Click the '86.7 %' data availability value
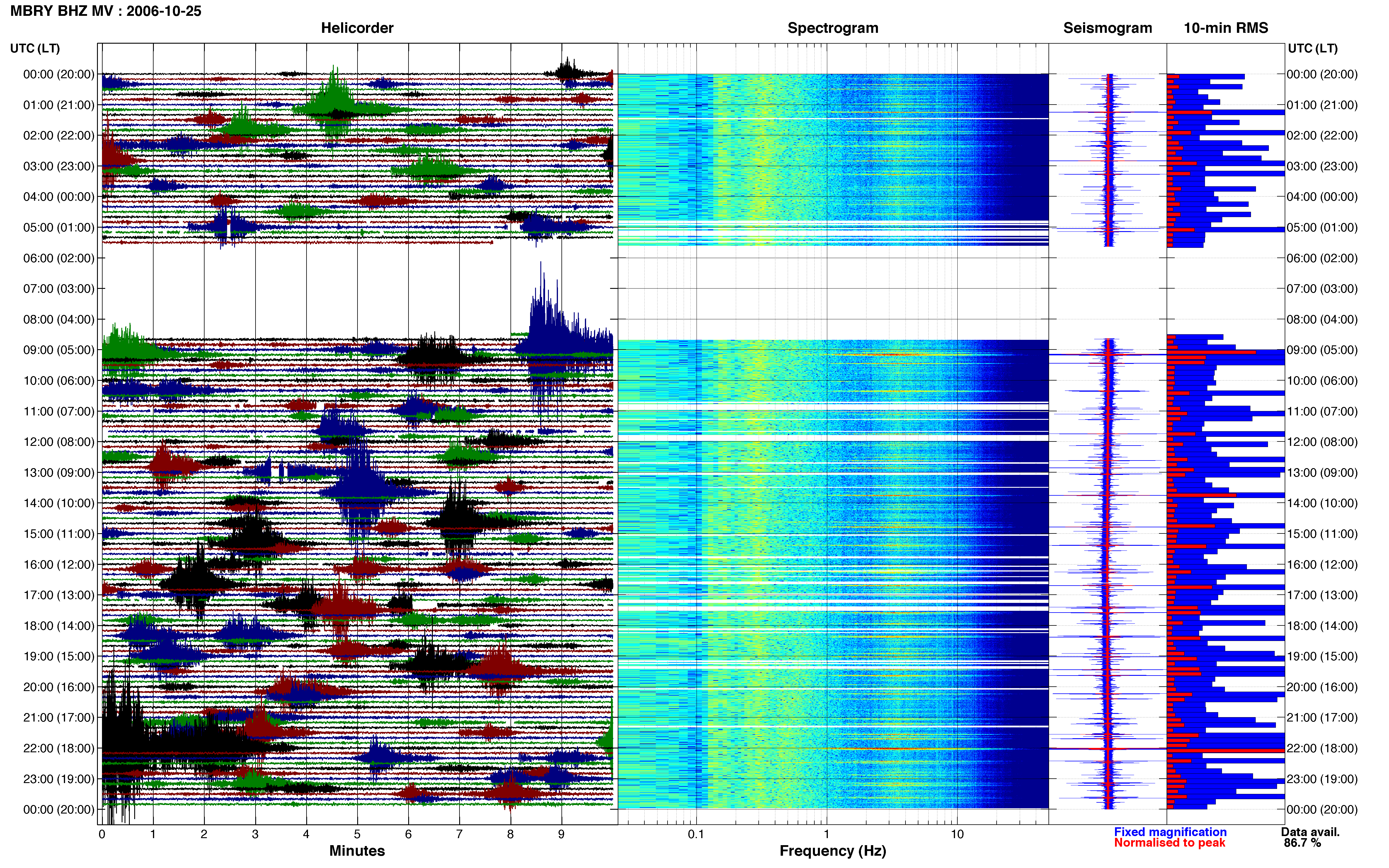Viewport: 1389px width, 868px height. tap(1303, 843)
